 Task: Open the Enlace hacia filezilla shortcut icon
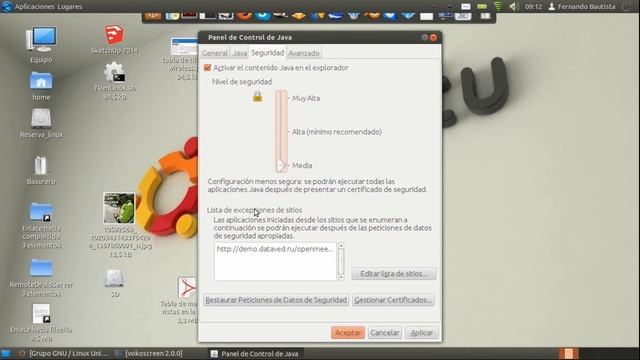coord(41,314)
